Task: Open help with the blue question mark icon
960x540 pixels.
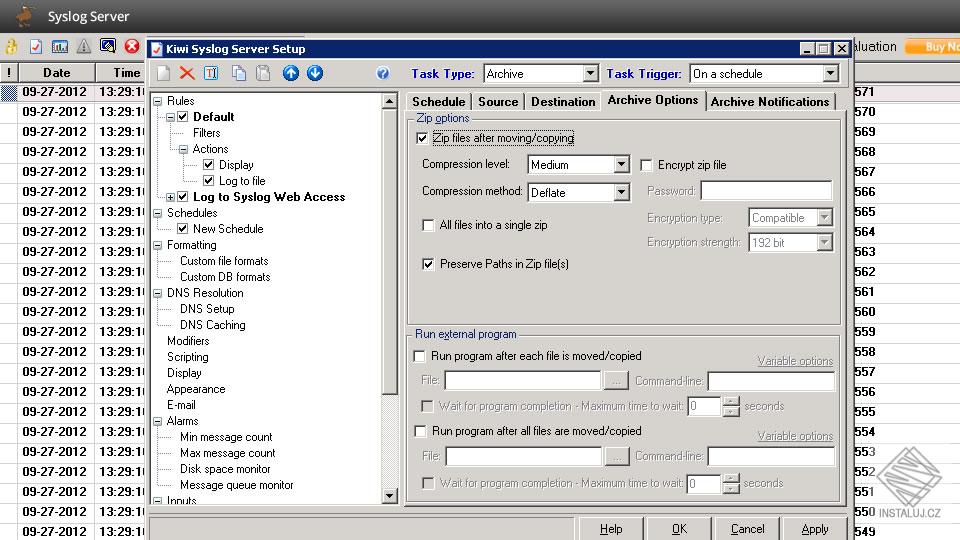Action: click(x=383, y=73)
